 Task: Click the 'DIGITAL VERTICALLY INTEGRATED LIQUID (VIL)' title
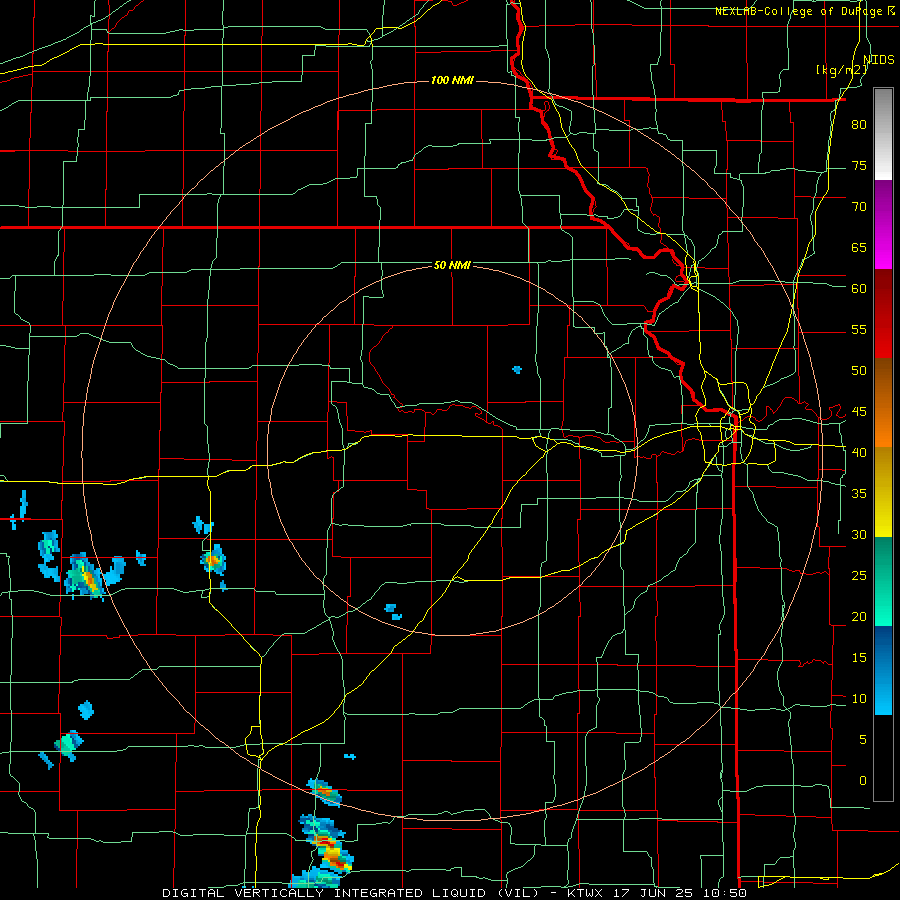(351, 893)
